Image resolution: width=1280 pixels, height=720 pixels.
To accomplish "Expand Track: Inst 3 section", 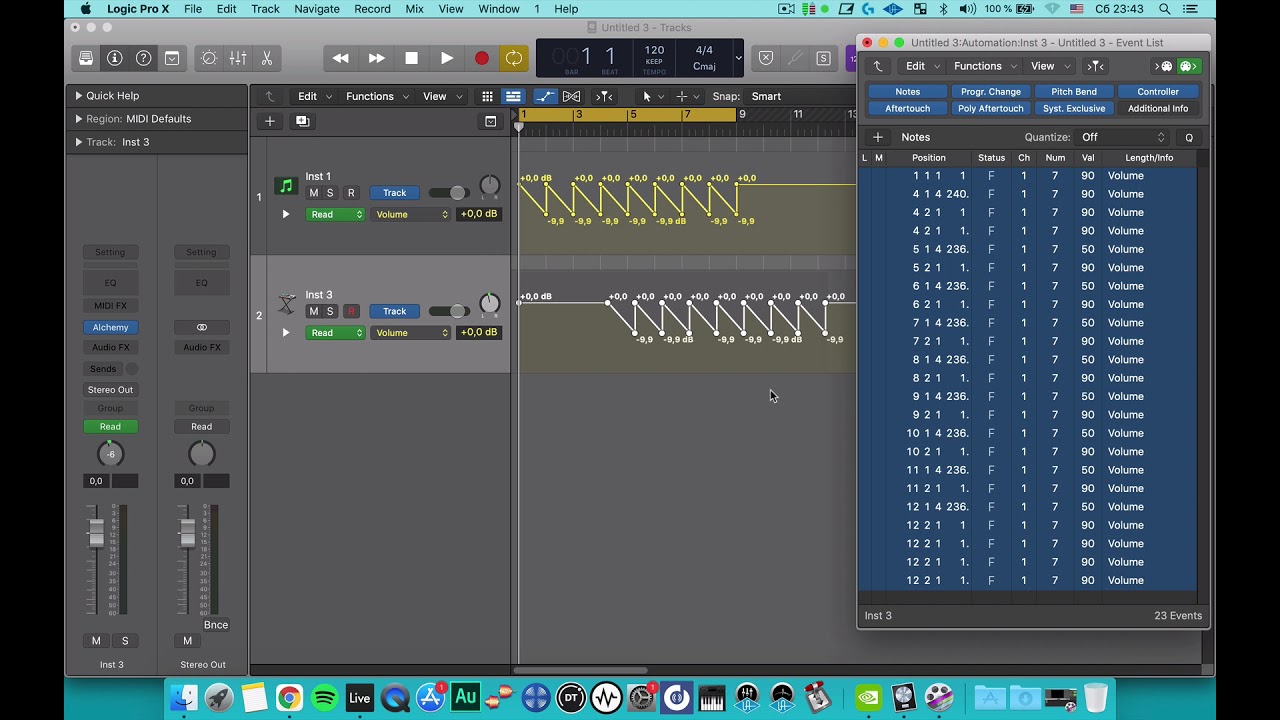I will 79,142.
